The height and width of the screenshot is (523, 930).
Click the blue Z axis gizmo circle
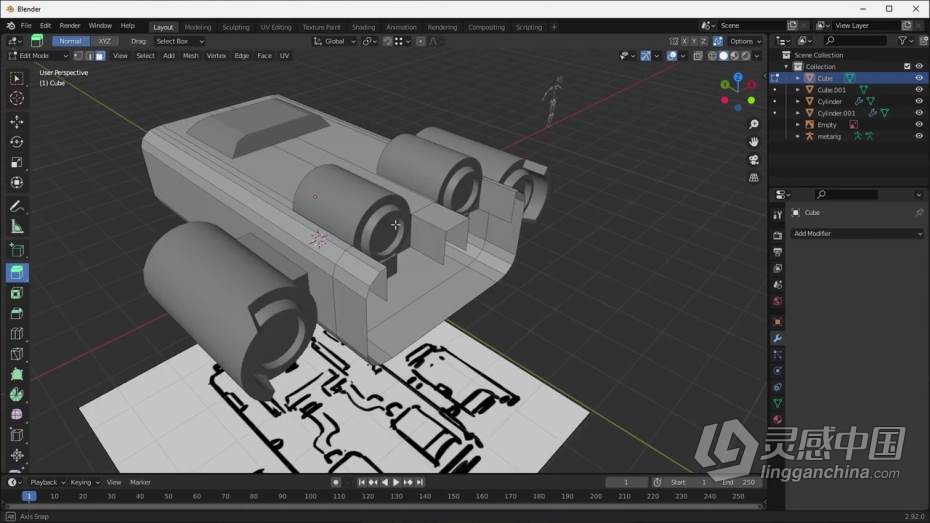738,77
